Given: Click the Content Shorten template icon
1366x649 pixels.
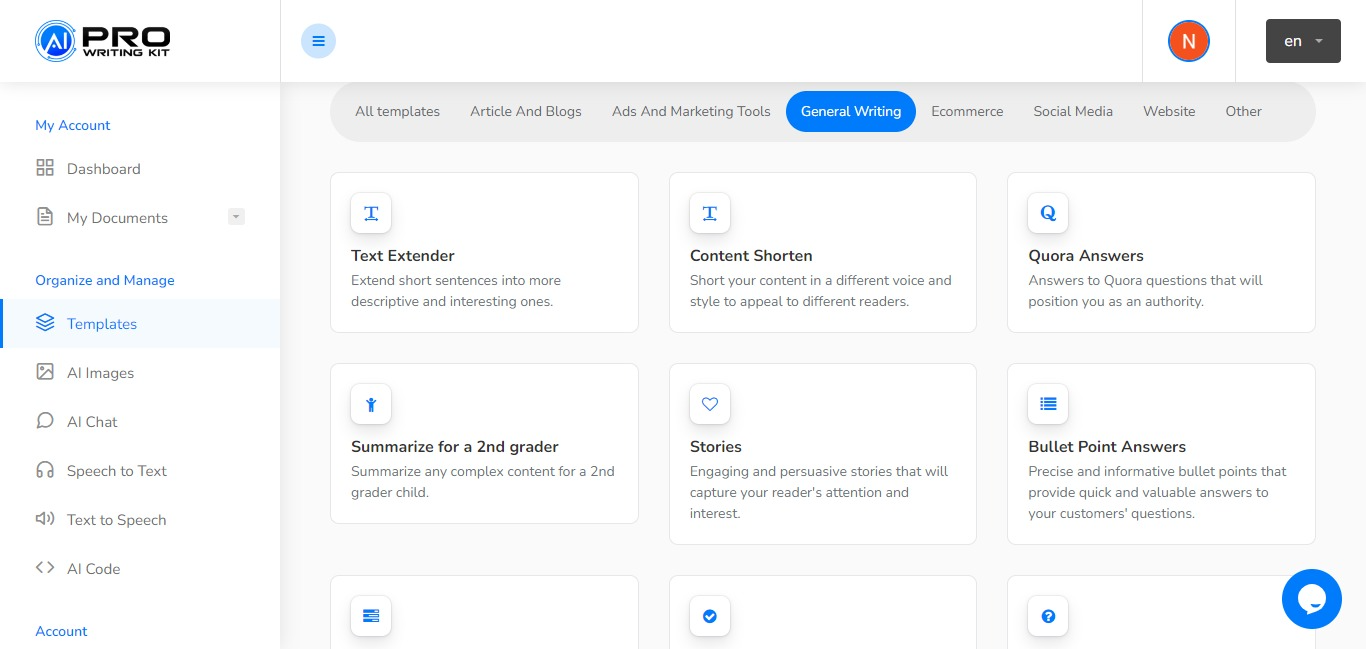Looking at the screenshot, I should point(710,213).
